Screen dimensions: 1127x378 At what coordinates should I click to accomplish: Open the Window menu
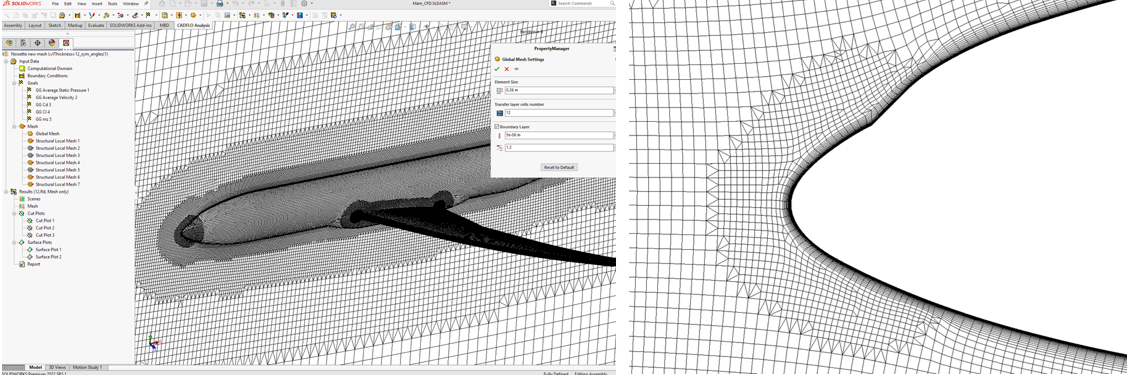tap(130, 4)
